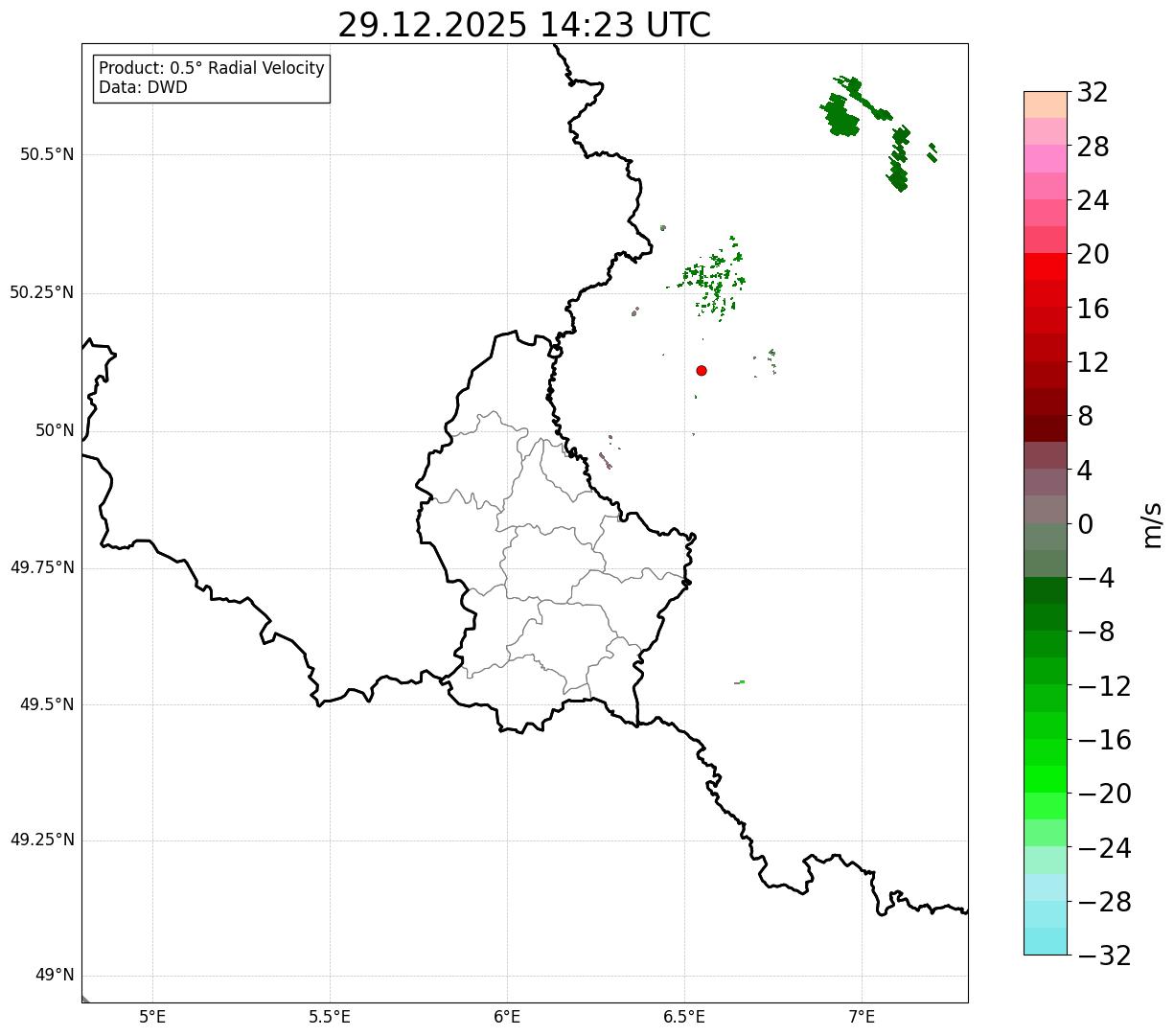Select the 'Data: DWD' text
Viewport: 1174px width, 1036px height.
coord(143,87)
